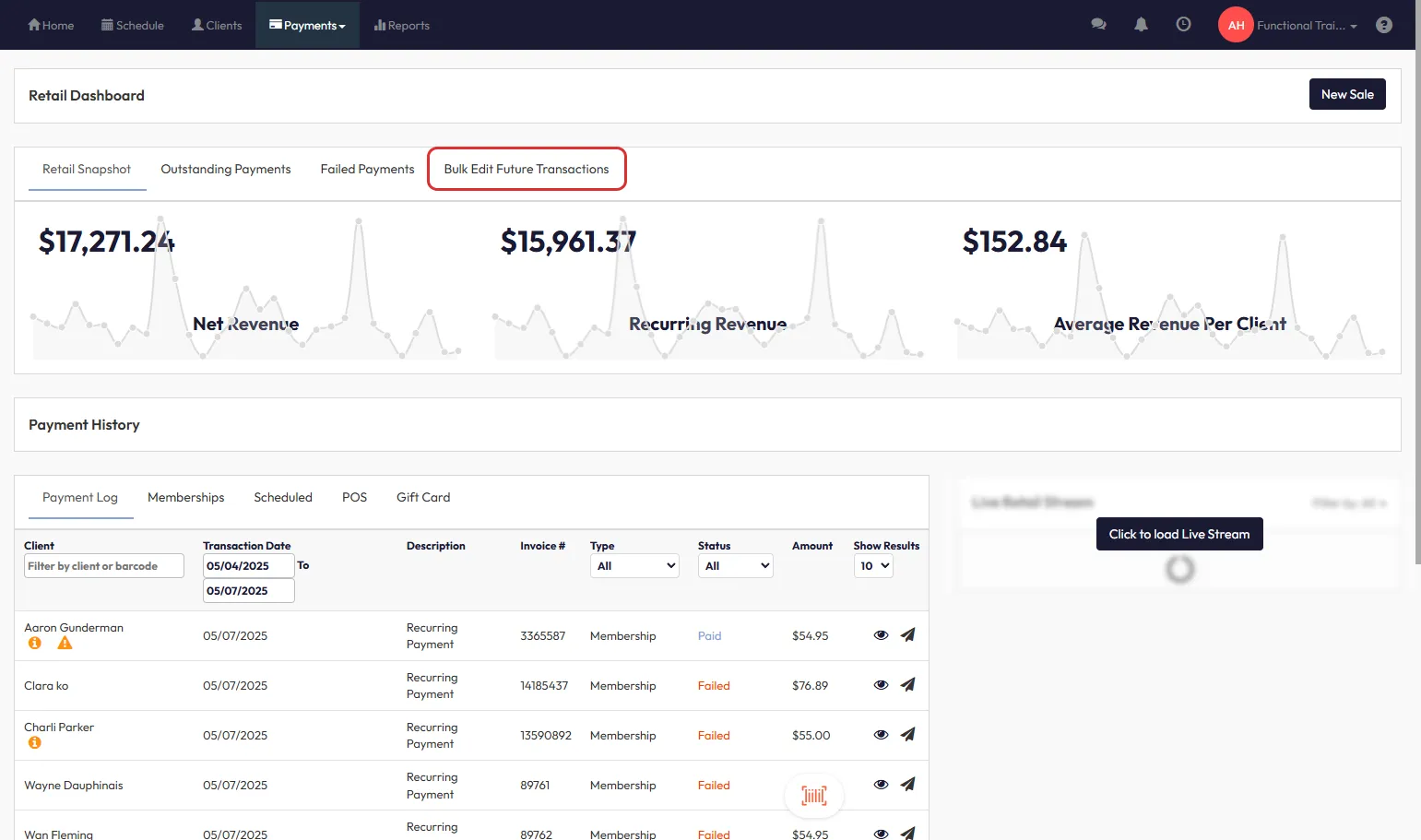Click to load Live Stream button
1421x840 pixels.
[1178, 534]
